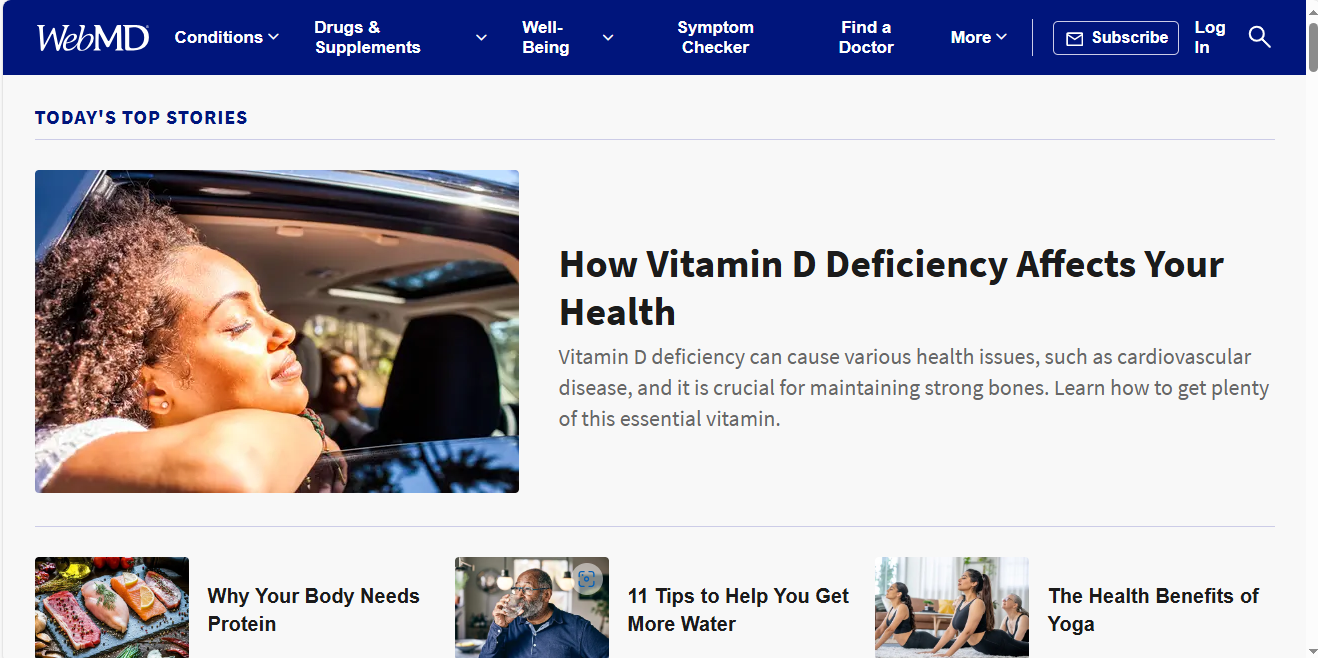
Task: Open the search magnifier icon
Action: (x=1259, y=38)
